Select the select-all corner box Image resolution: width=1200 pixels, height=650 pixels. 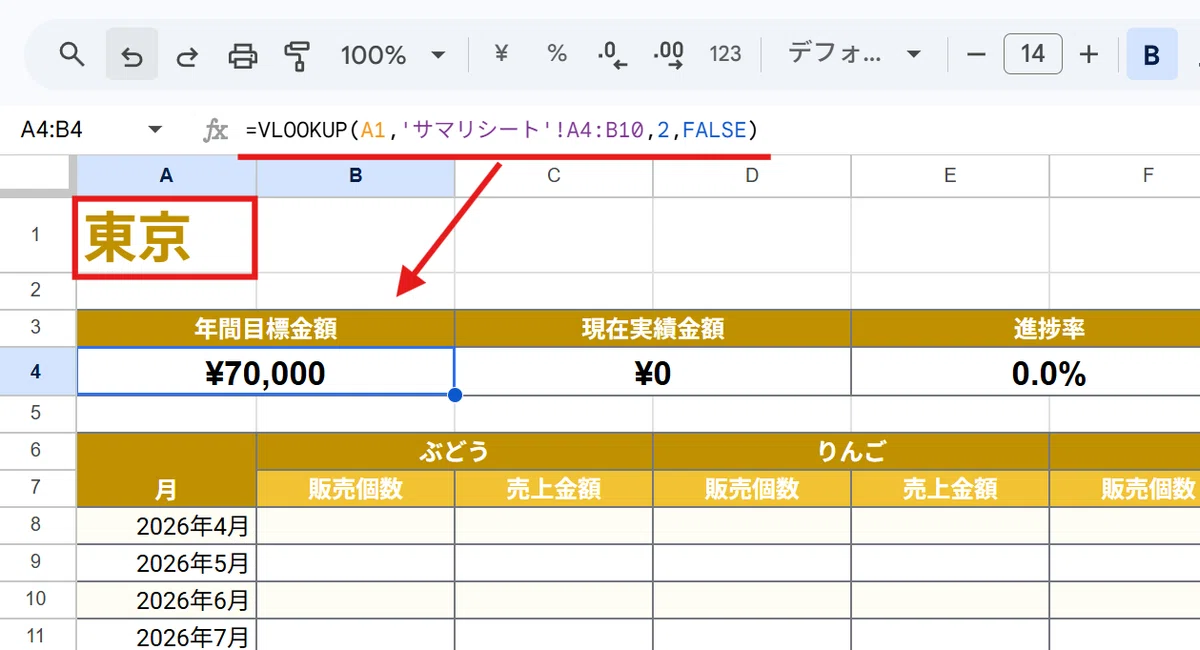(37, 176)
